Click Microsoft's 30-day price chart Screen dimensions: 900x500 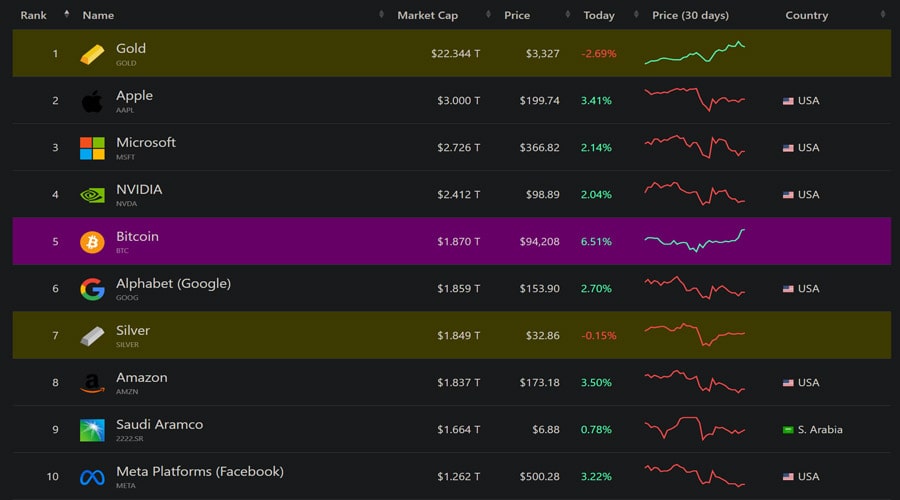pos(695,146)
